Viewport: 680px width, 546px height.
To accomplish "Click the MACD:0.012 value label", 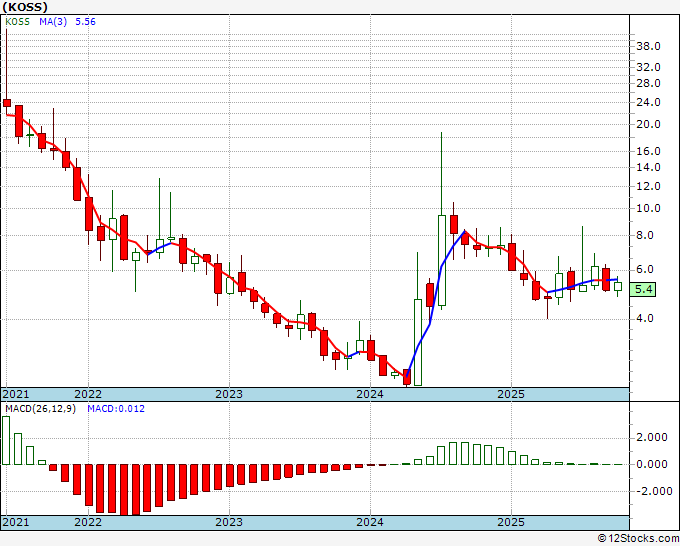I will (116, 409).
